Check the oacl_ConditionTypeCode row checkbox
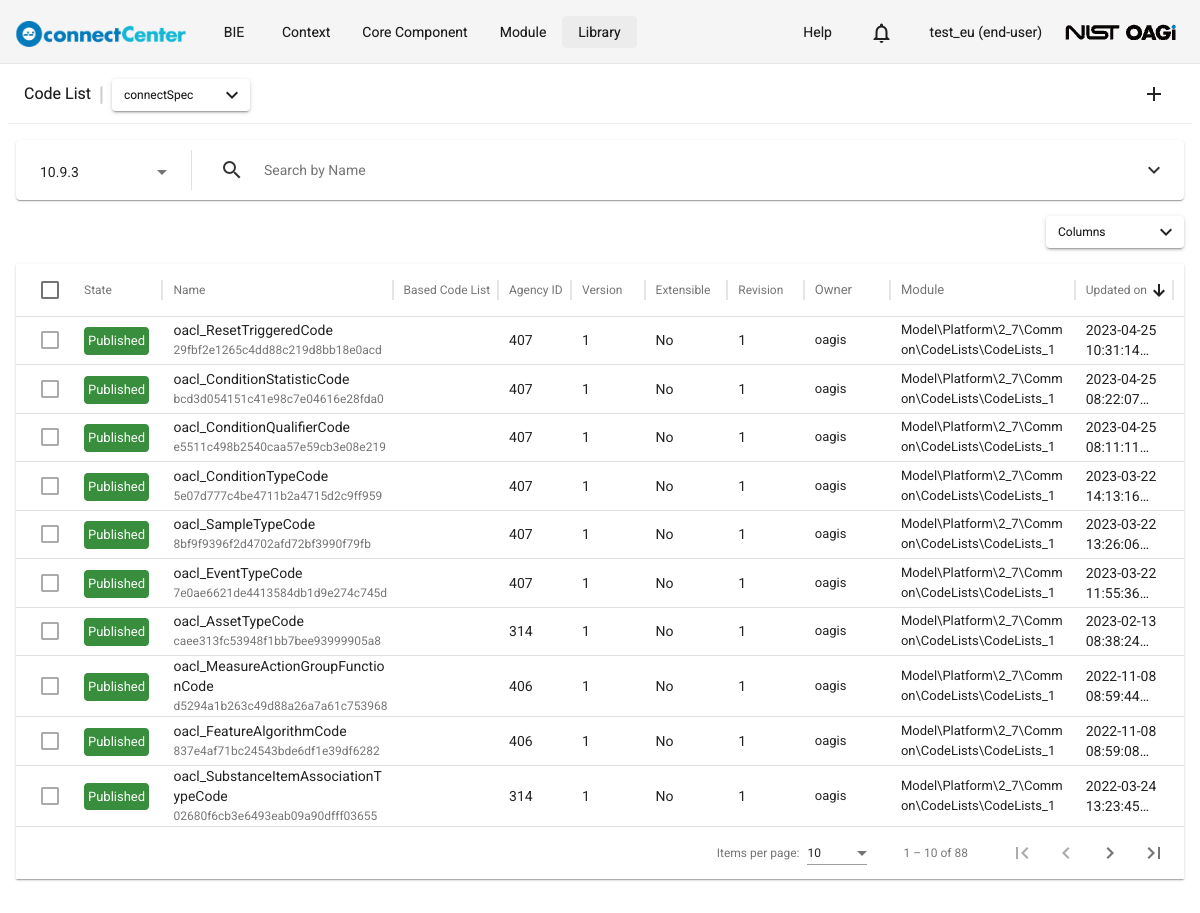The image size is (1200, 913). click(x=50, y=486)
